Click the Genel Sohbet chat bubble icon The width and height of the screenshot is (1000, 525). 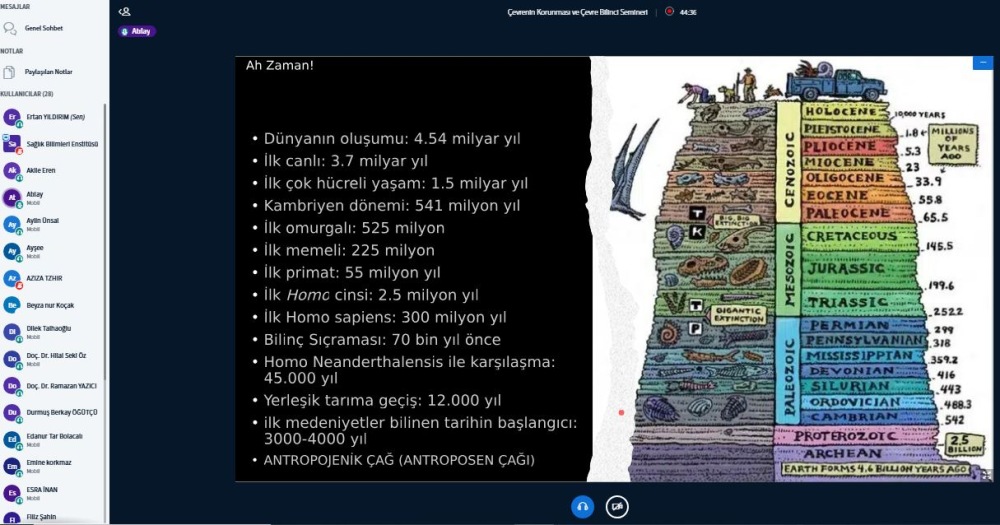[10, 28]
